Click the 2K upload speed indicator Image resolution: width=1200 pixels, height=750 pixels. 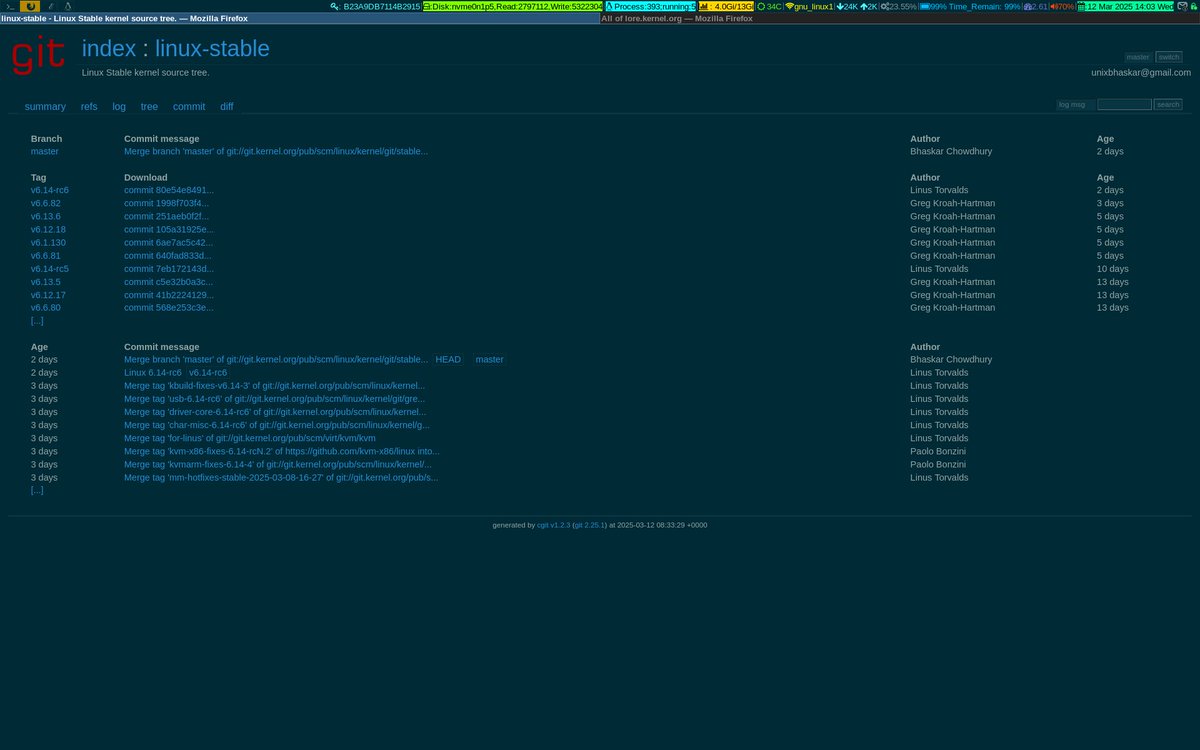[x=868, y=6]
